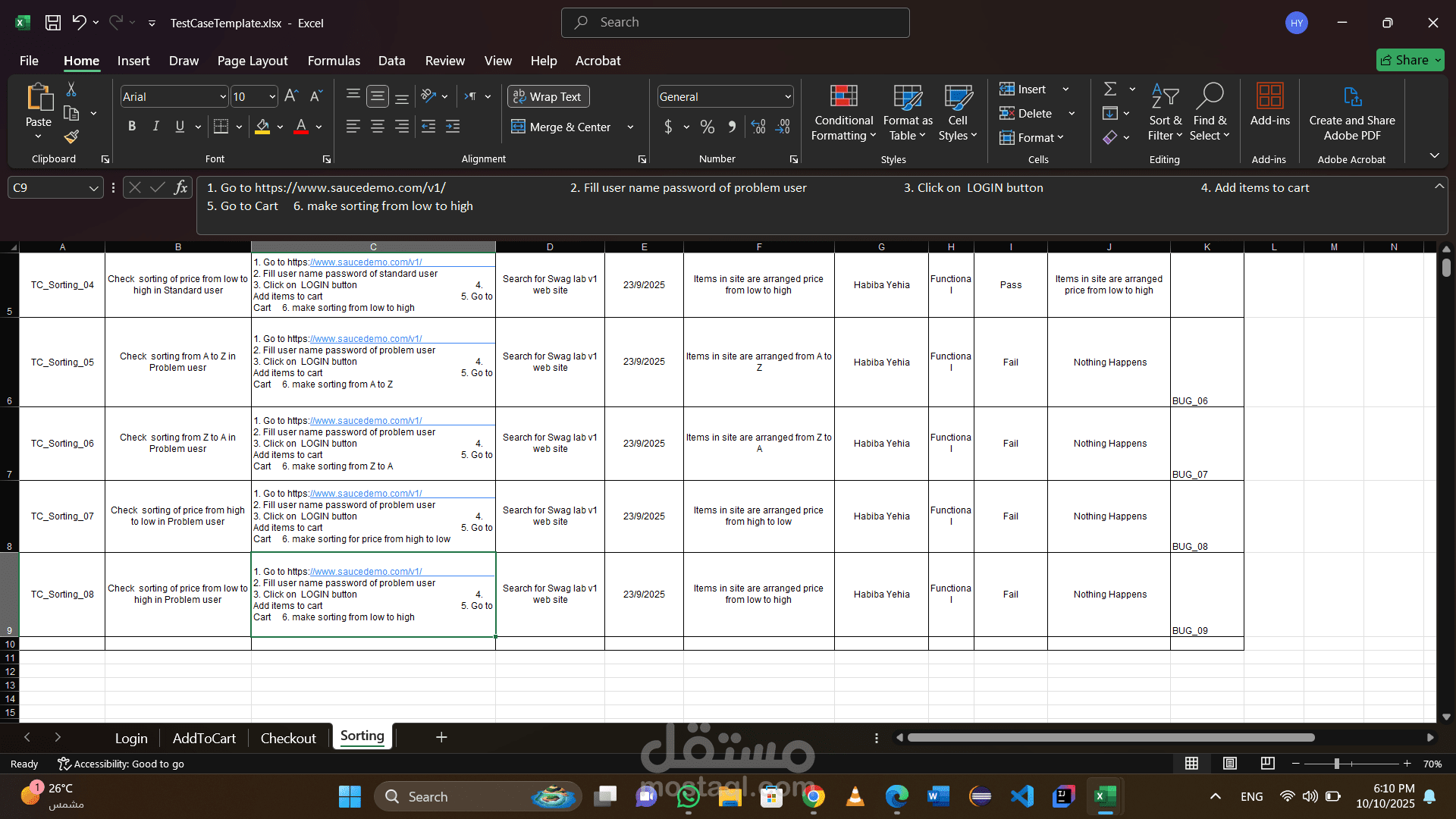The image size is (1456, 819).
Task: Toggle Bold formatting
Action: 131,127
